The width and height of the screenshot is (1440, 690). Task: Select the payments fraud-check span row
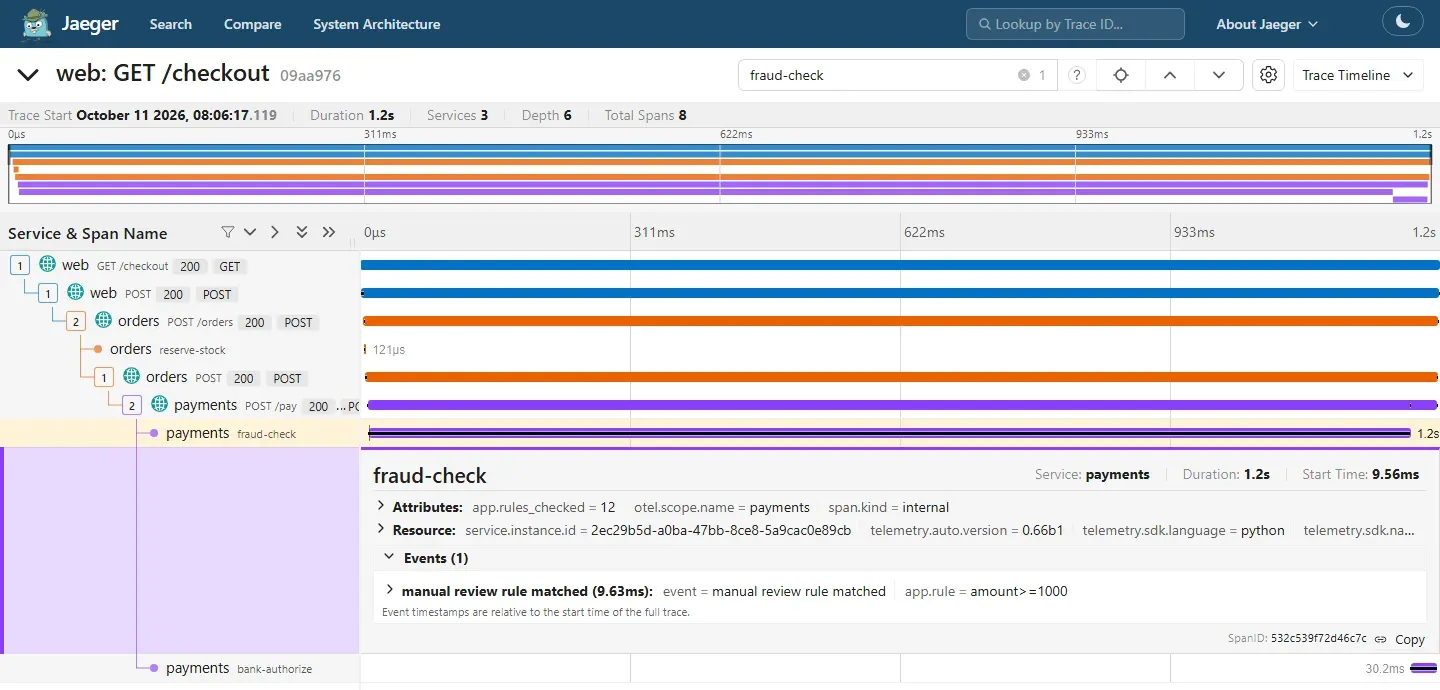click(180, 433)
